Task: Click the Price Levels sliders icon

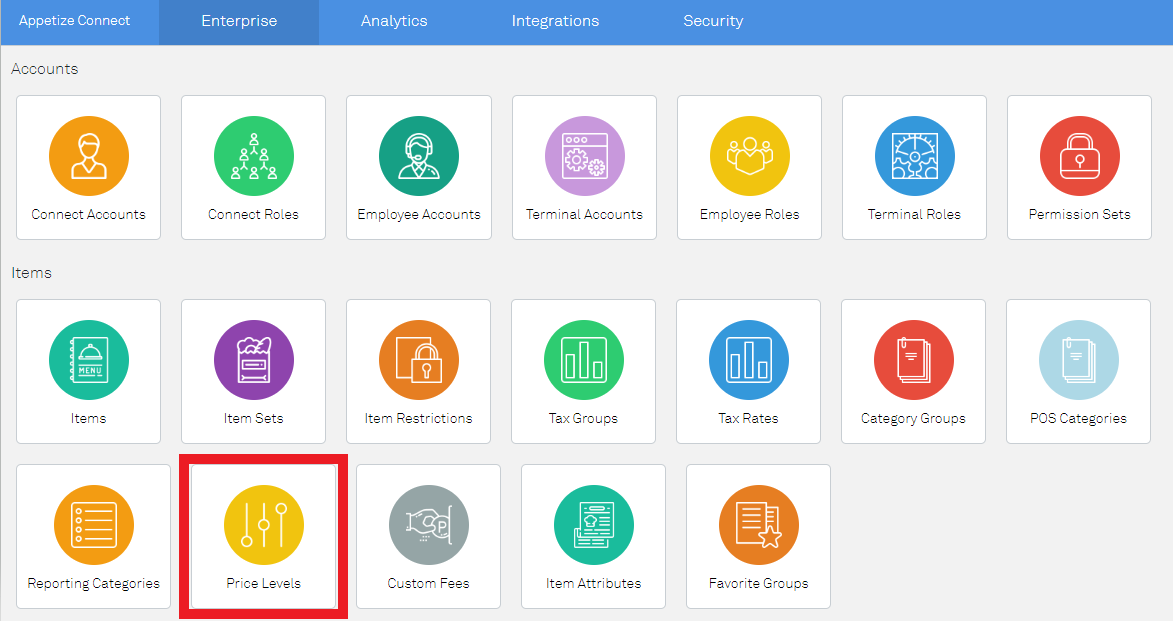Action: coord(263,525)
